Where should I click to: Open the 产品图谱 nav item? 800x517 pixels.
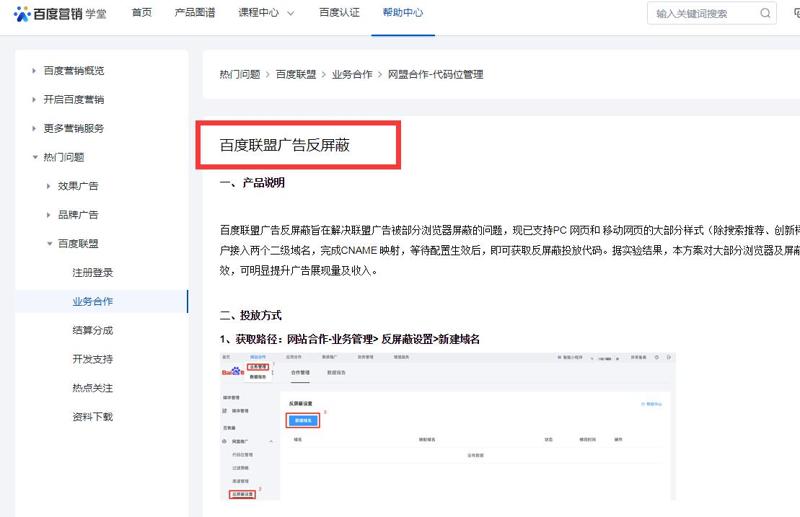[x=195, y=13]
